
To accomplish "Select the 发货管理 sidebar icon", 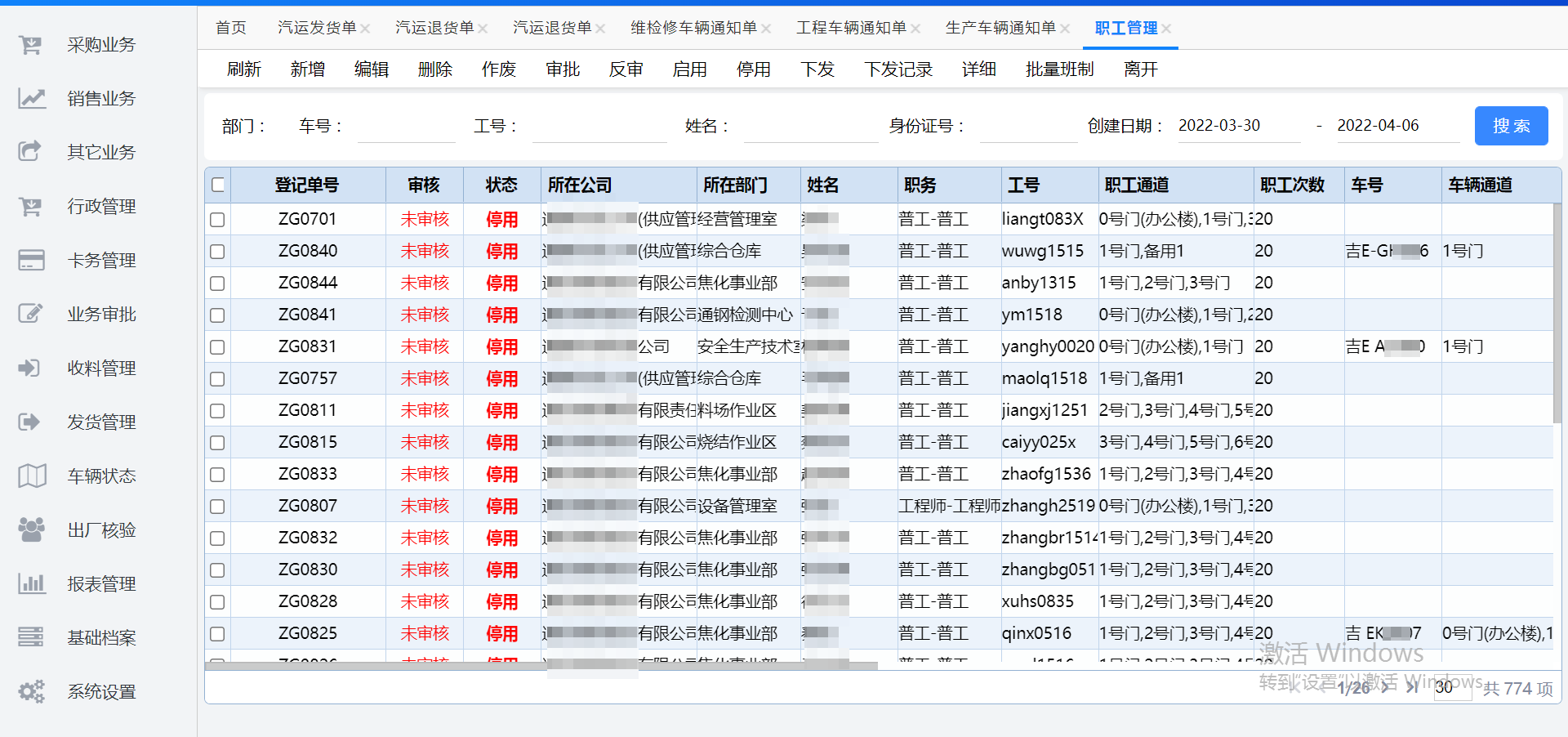I will click(x=30, y=422).
